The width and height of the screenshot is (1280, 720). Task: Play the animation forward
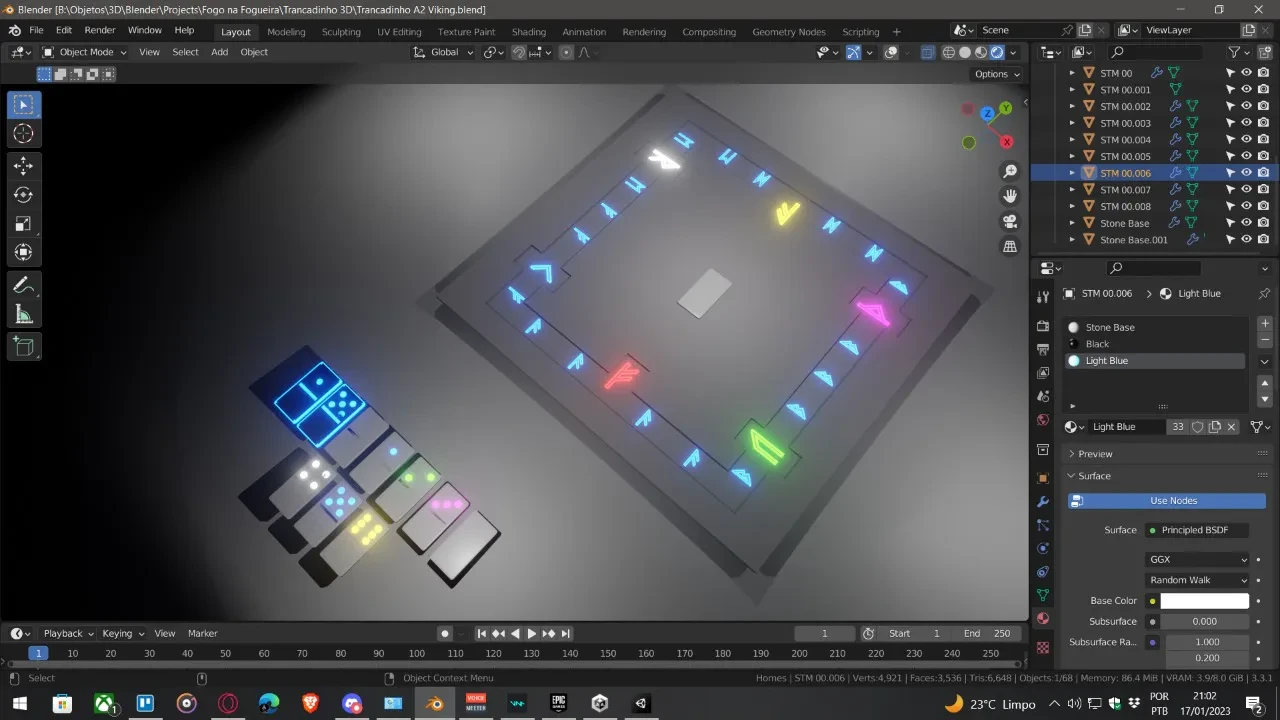pyautogui.click(x=532, y=633)
